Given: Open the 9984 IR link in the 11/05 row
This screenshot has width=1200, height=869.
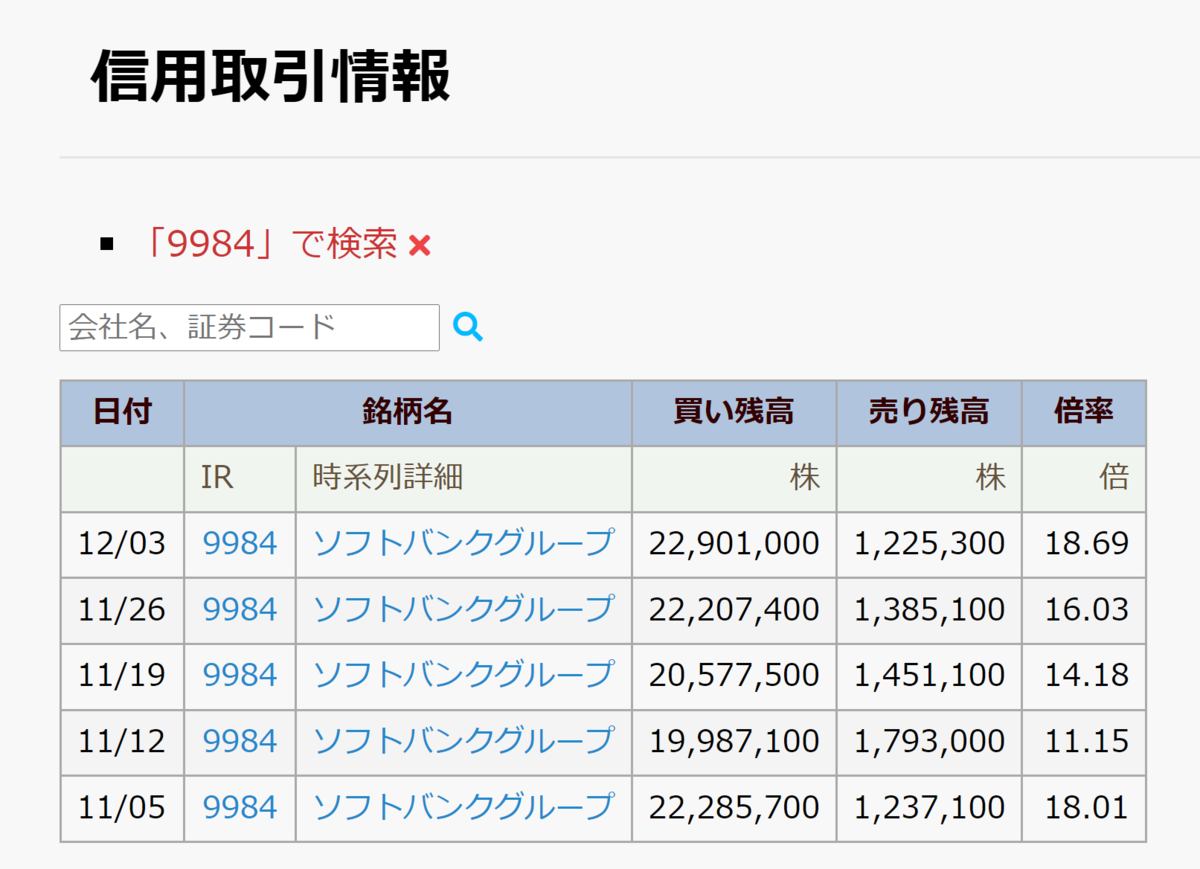Looking at the screenshot, I should 240,807.
